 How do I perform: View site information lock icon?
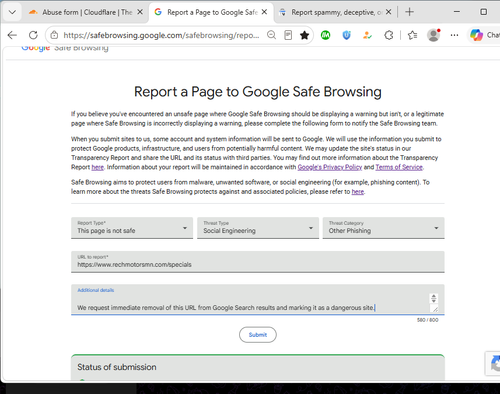click(54, 35)
